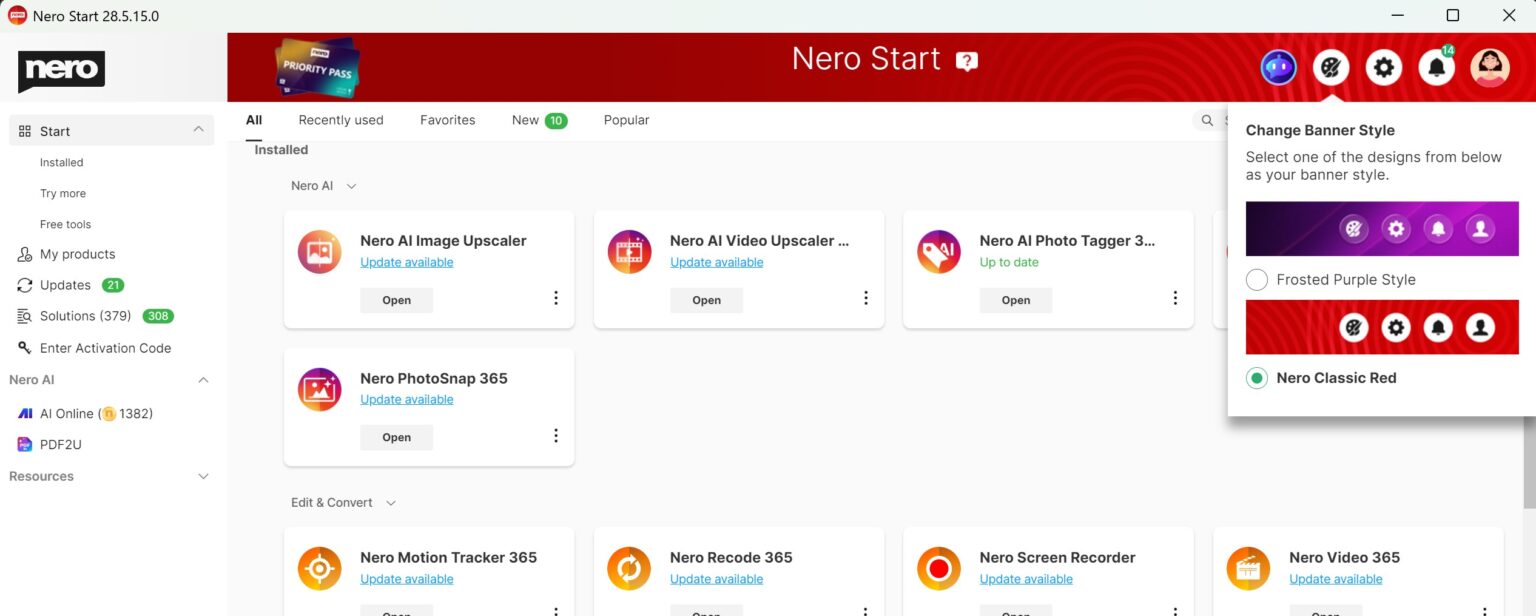Click the Nero Motion Tracker 365 icon
1536x616 pixels.
(x=319, y=568)
